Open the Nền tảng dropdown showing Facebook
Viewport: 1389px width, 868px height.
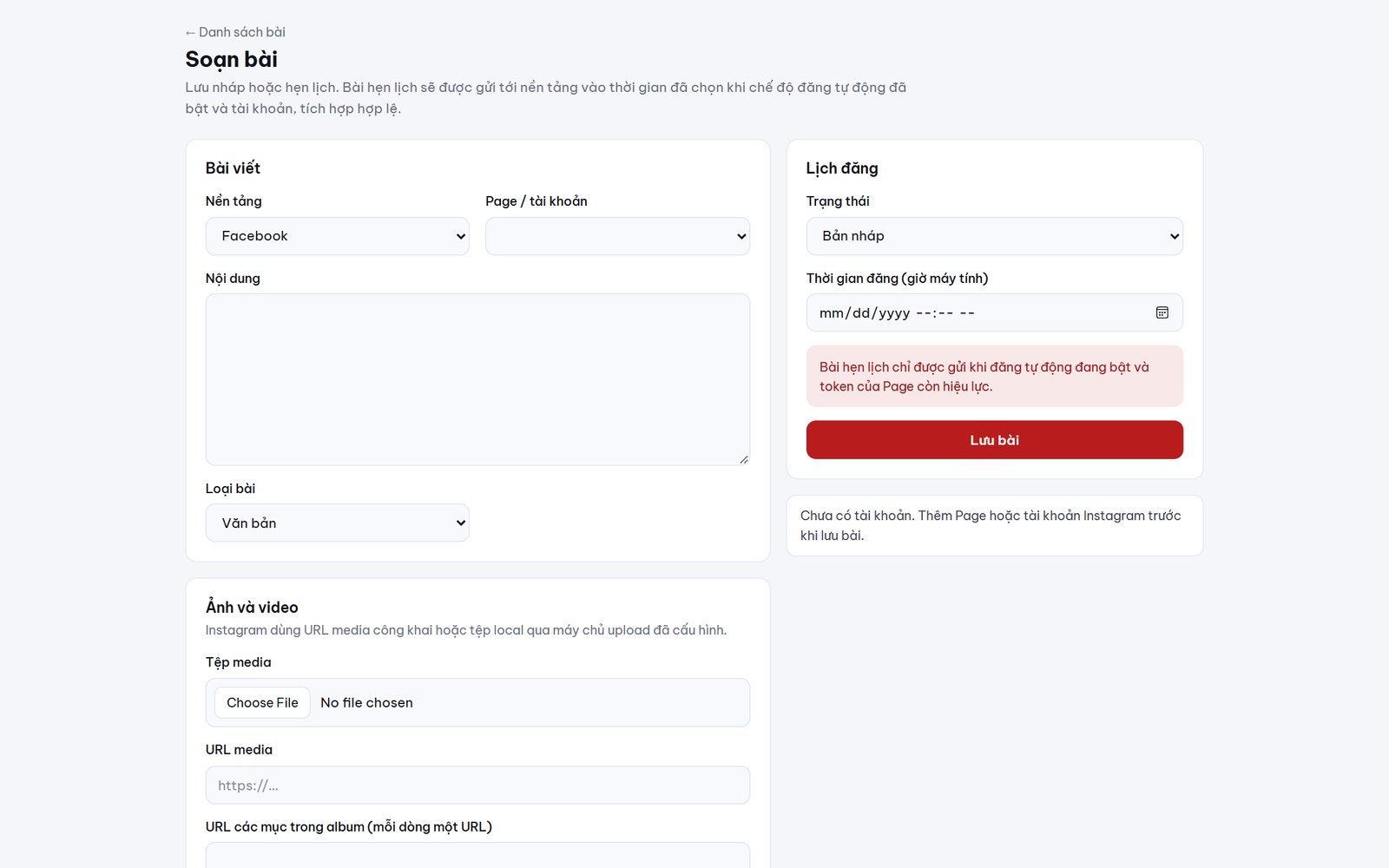point(337,236)
